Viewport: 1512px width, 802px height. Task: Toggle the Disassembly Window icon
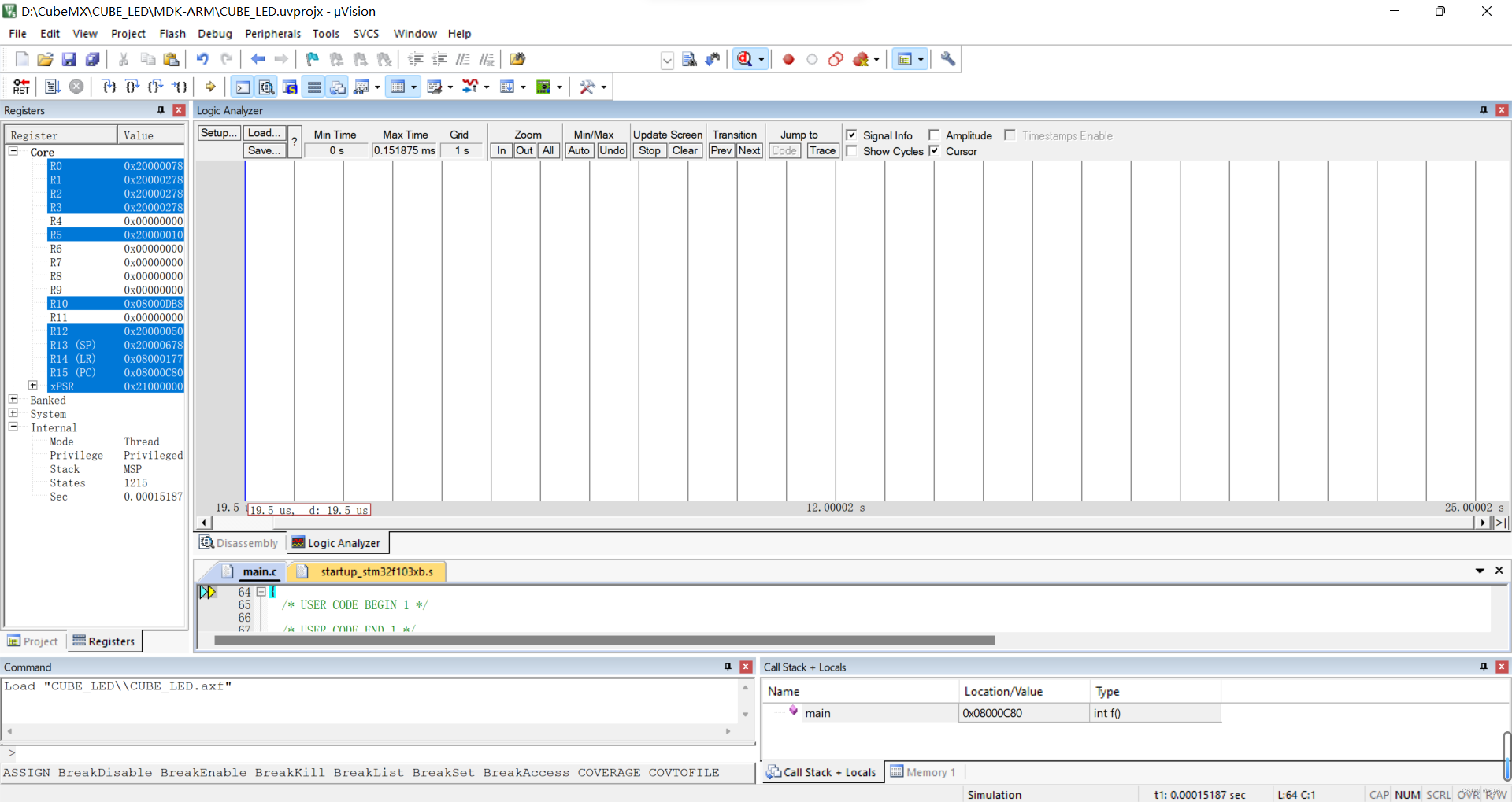pos(267,87)
